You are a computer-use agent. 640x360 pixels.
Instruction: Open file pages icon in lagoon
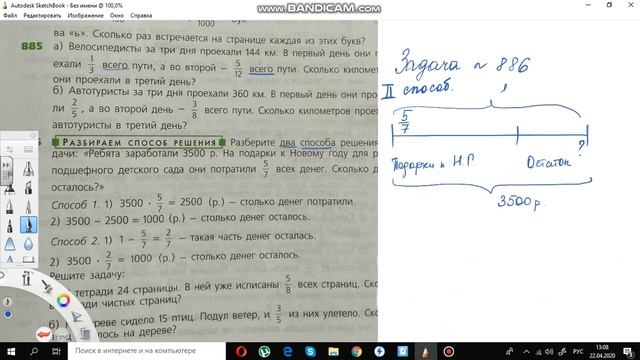(85, 333)
